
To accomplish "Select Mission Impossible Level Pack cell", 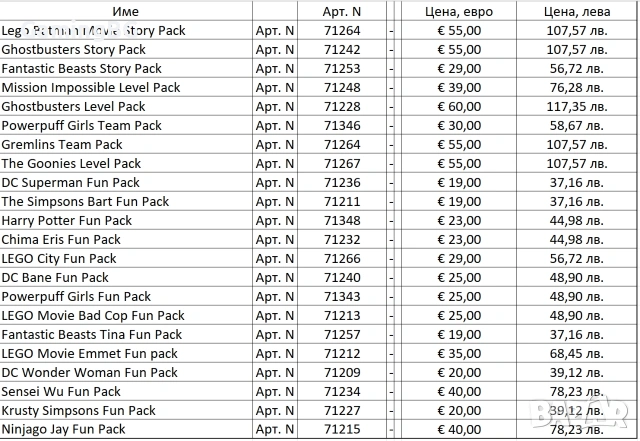I will coord(126,87).
